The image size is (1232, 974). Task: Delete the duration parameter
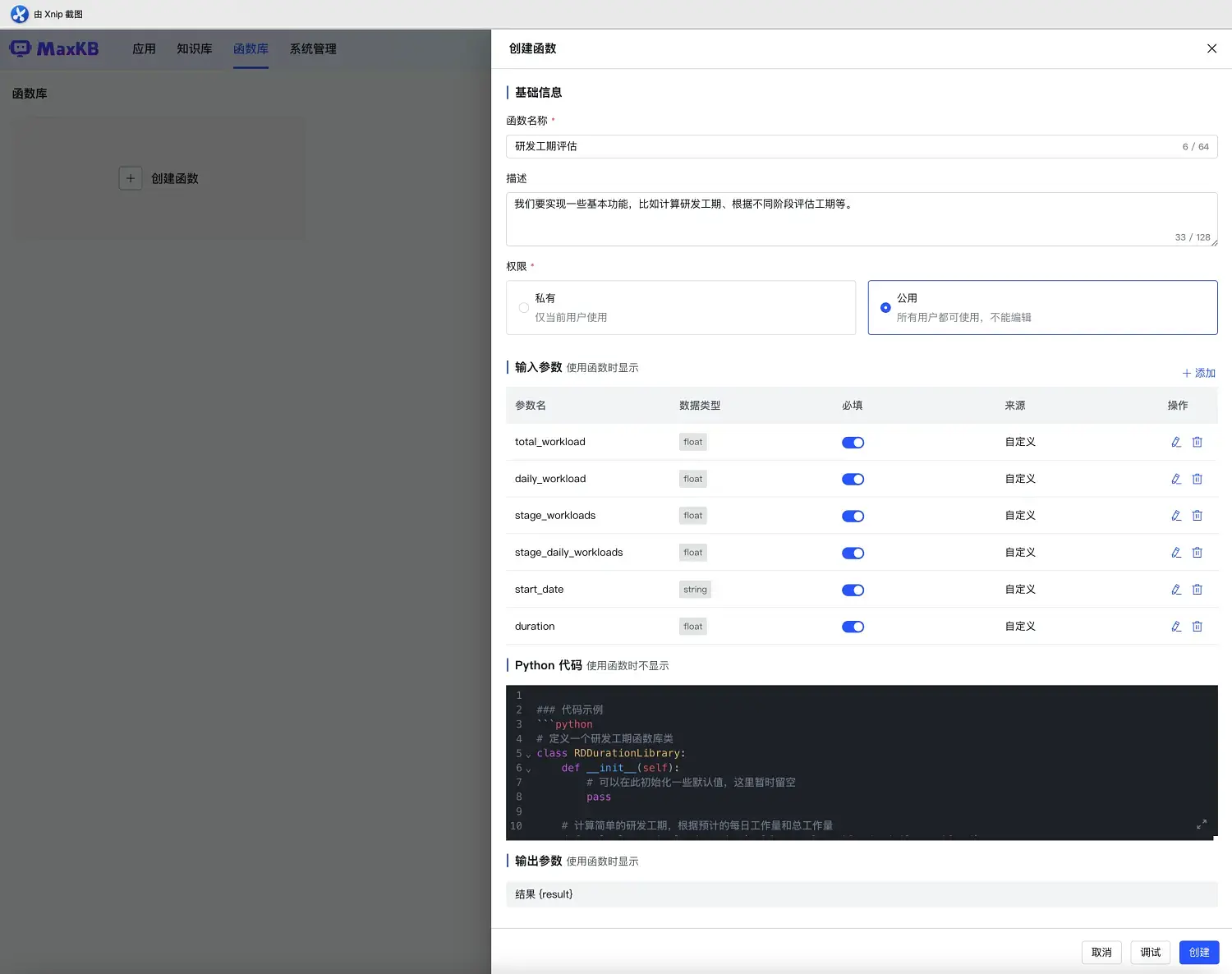1197,627
